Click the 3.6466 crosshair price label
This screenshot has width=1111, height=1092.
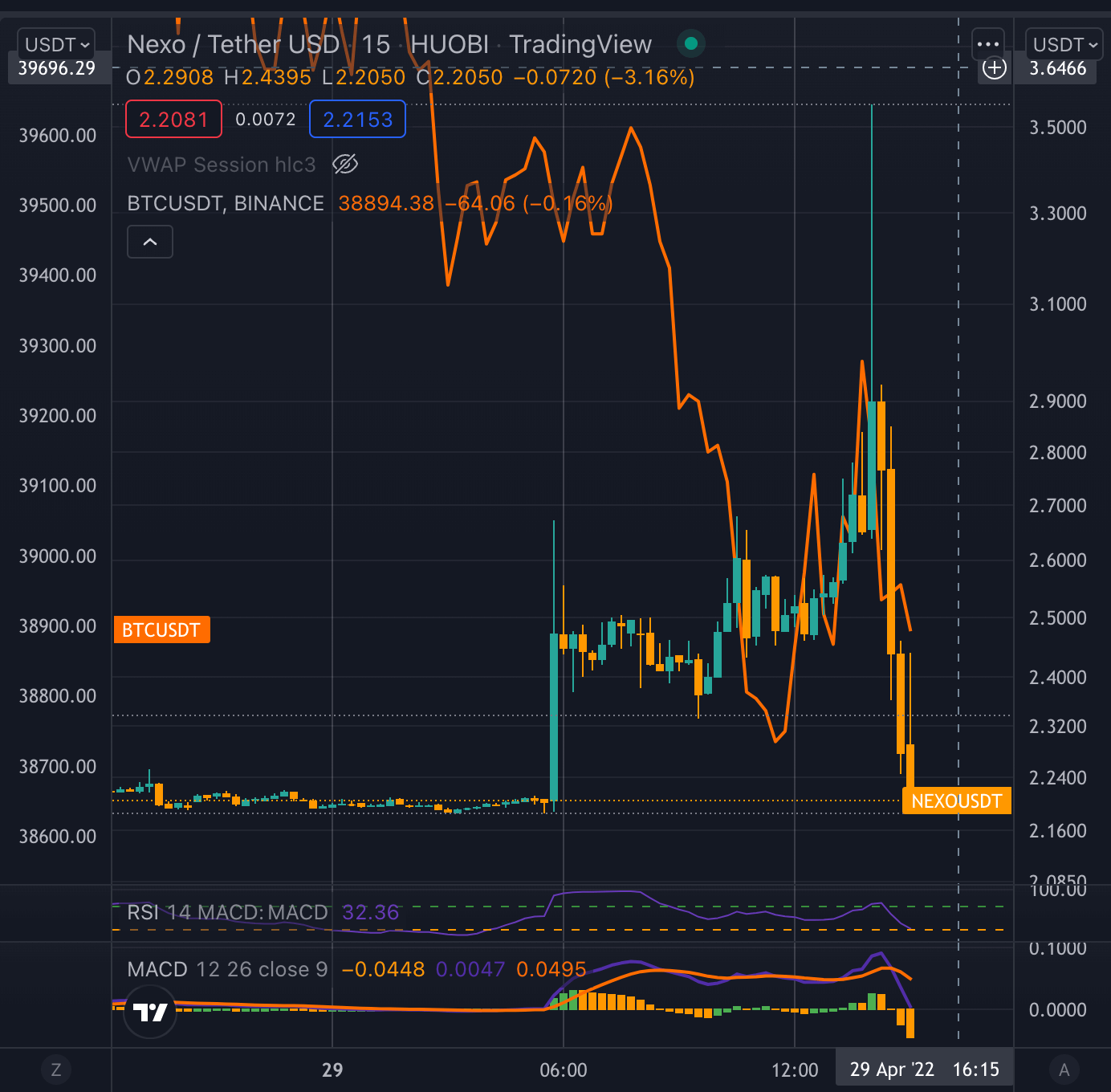pos(1058,68)
